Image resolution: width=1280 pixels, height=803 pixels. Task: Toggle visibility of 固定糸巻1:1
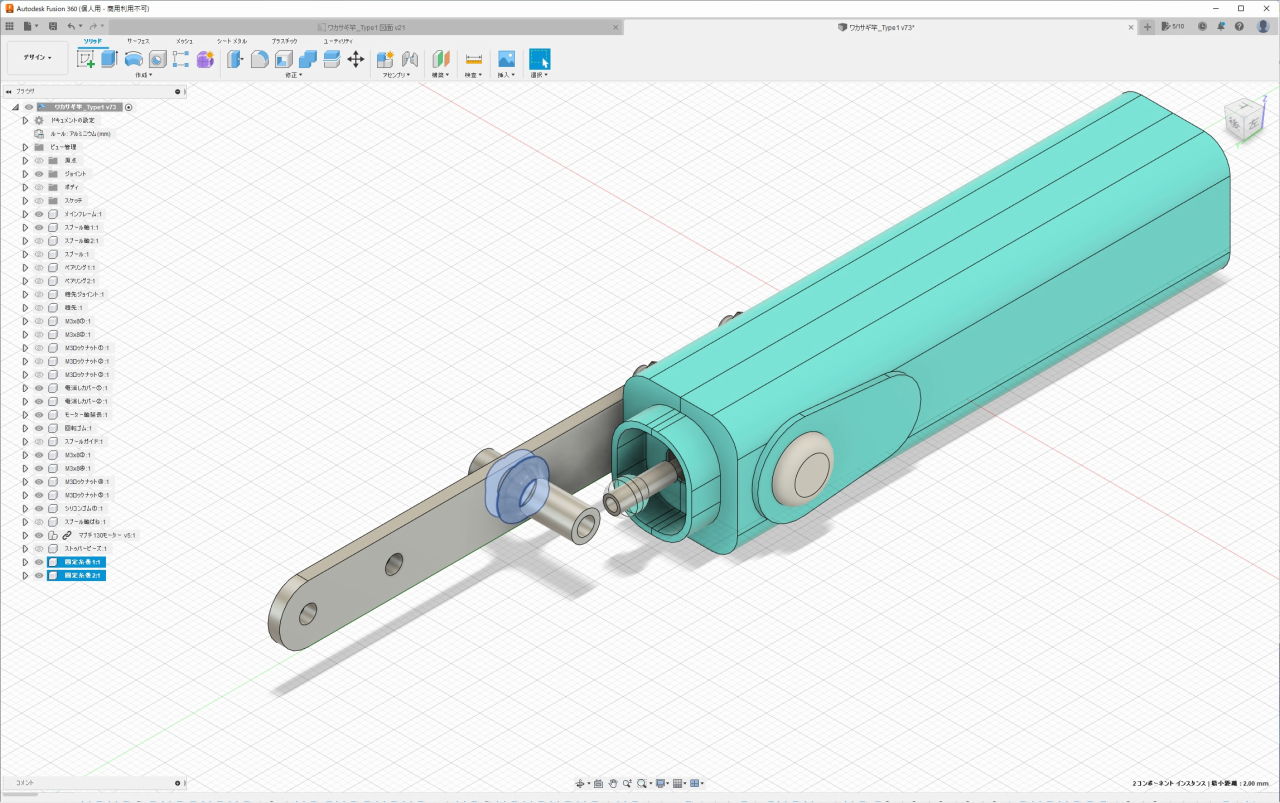[39, 562]
